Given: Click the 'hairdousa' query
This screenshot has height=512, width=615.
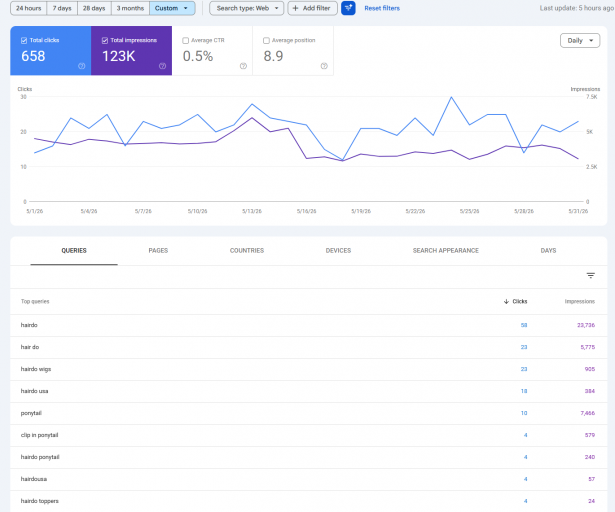Looking at the screenshot, I should coord(34,479).
